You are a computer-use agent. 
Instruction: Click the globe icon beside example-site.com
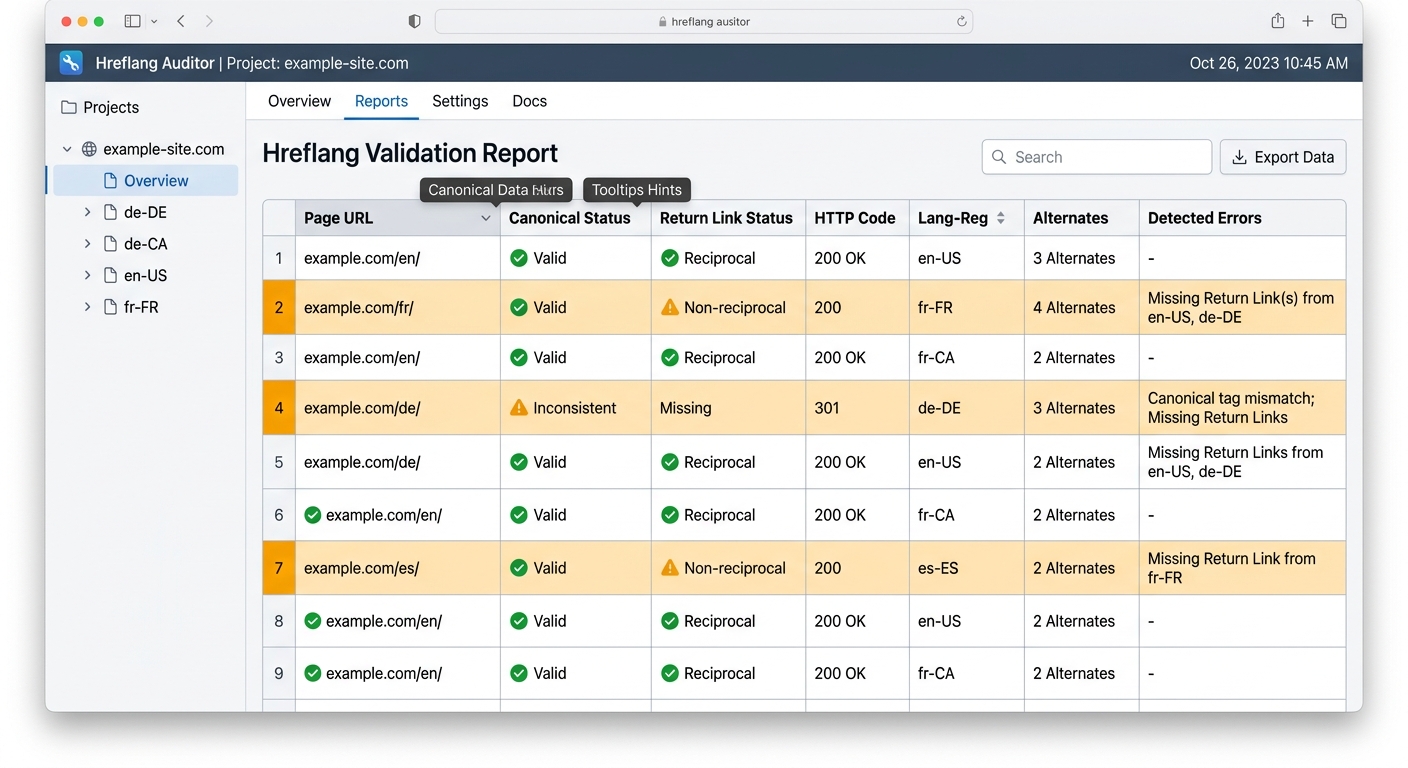coord(90,149)
